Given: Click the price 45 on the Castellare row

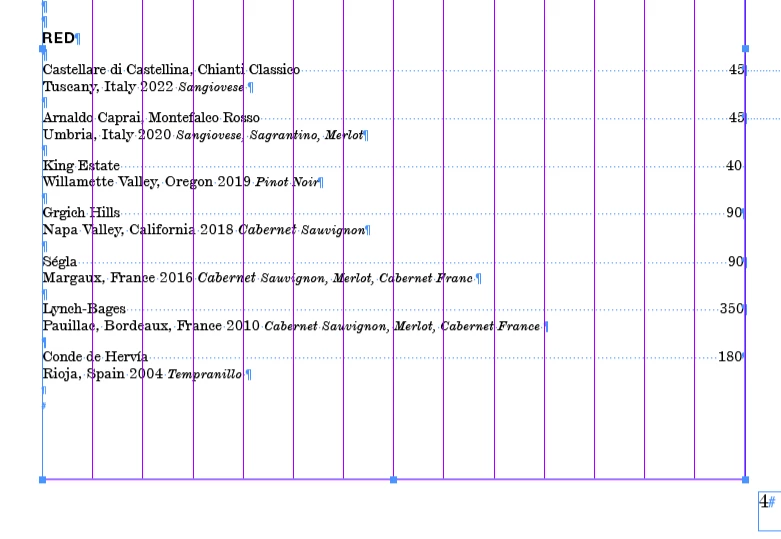Looking at the screenshot, I should point(736,70).
